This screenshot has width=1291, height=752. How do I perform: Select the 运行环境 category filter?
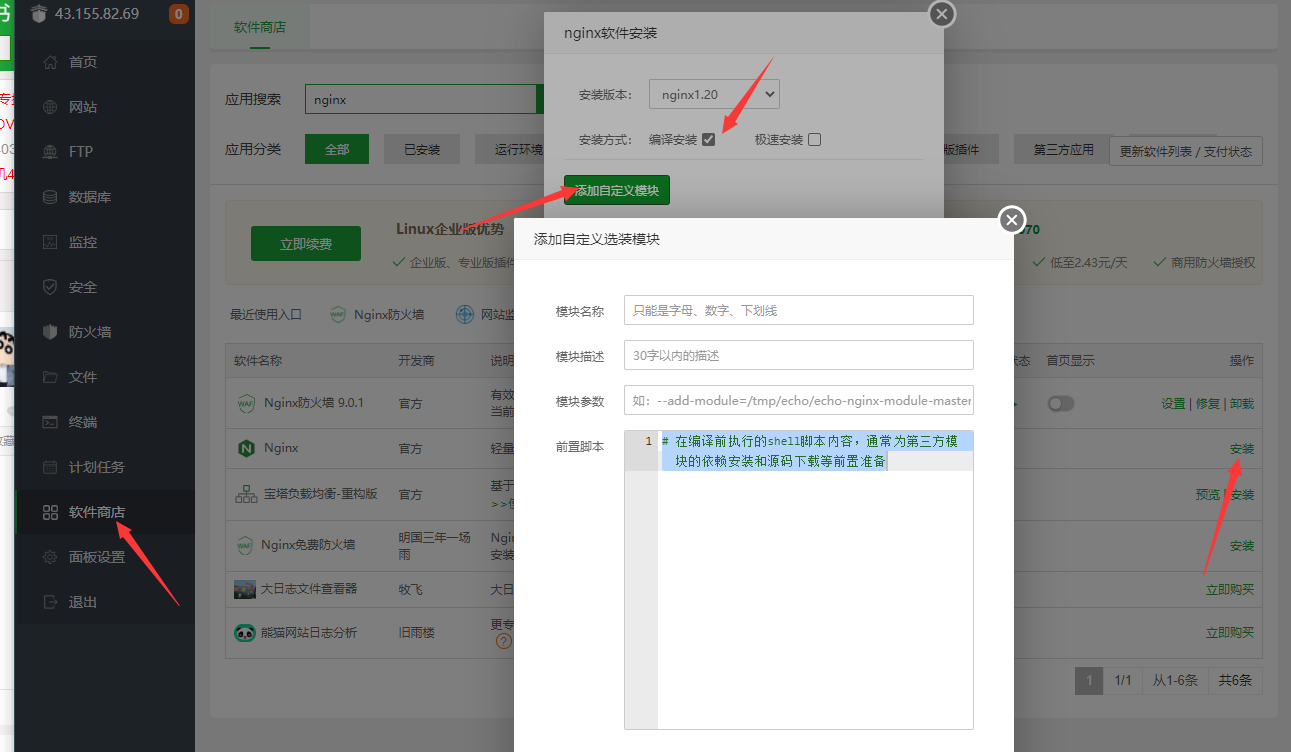(x=510, y=149)
